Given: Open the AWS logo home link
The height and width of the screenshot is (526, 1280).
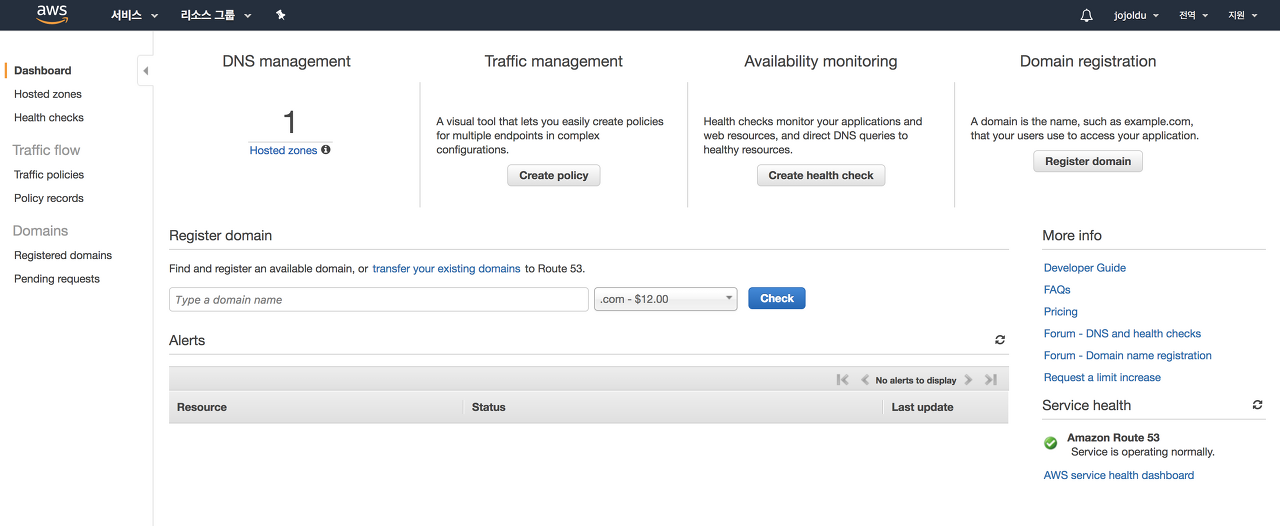Looking at the screenshot, I should tap(52, 15).
